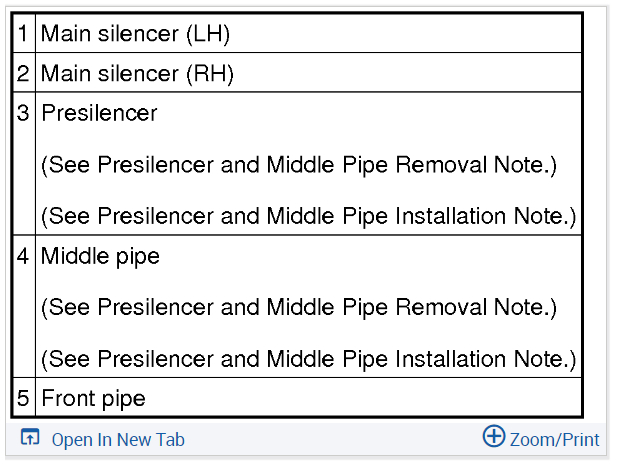
Task: Click the number 1 cell in the table
Action: click(24, 34)
